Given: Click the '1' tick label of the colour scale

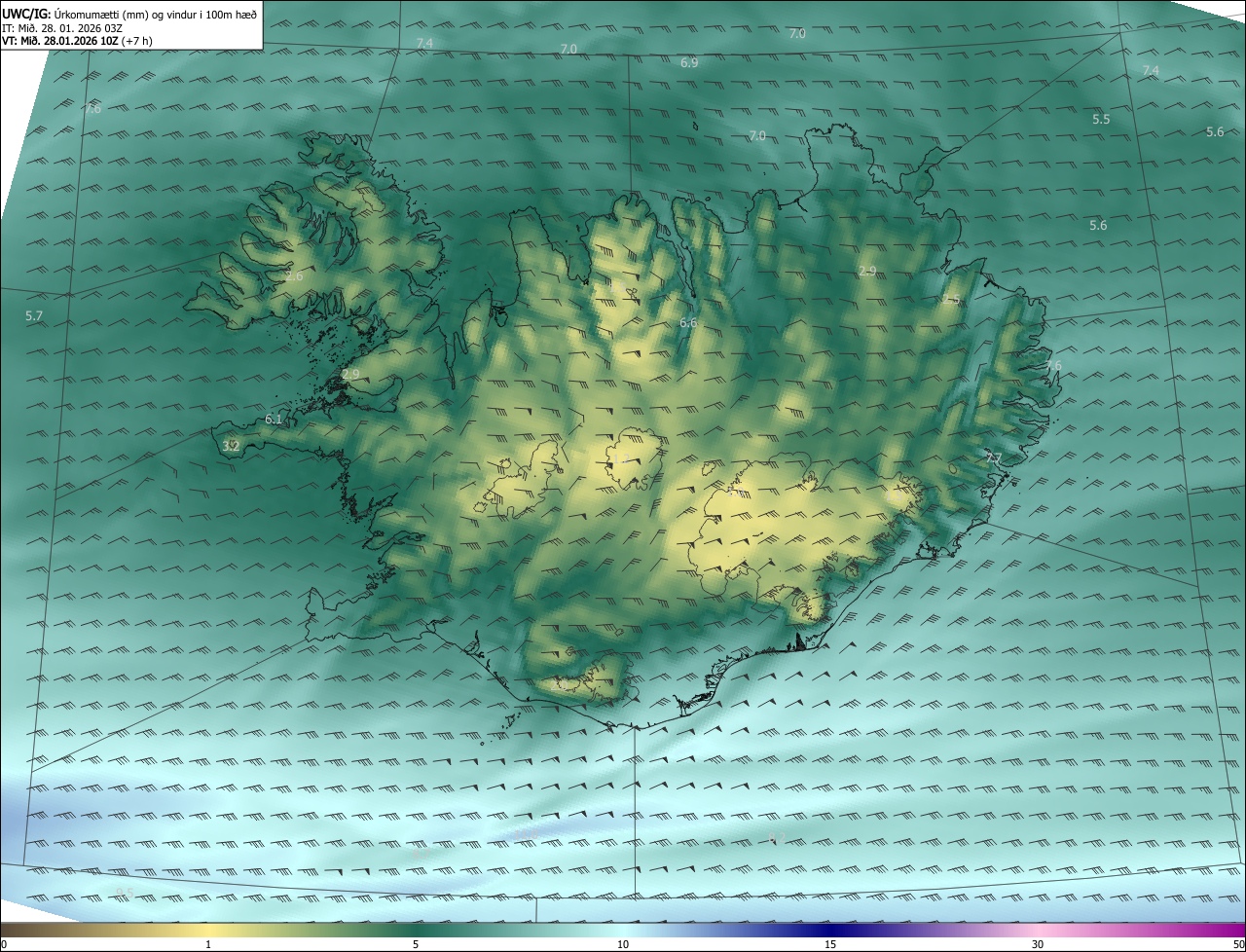Looking at the screenshot, I should click(x=208, y=945).
